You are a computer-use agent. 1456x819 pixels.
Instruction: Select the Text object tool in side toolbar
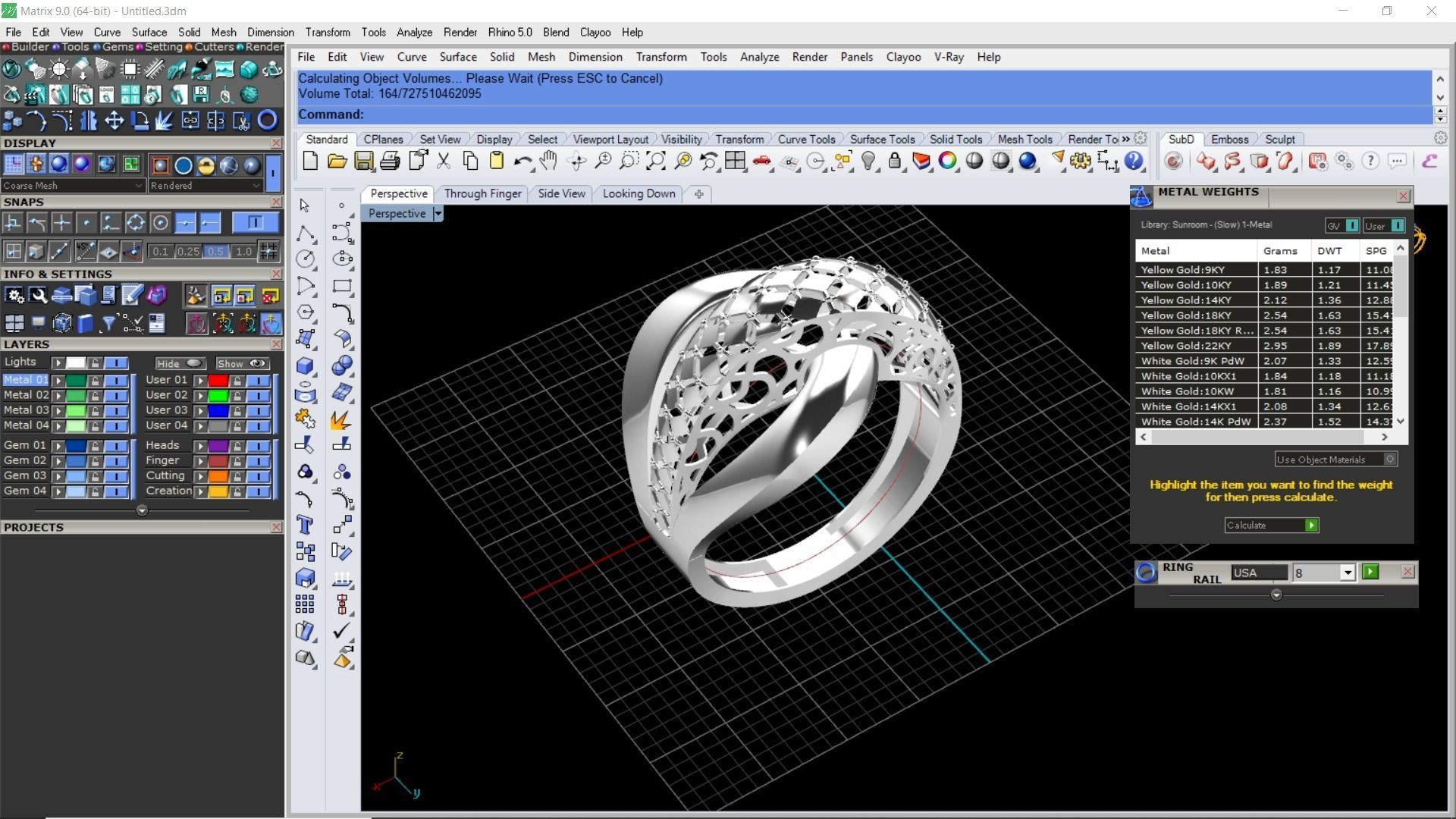click(x=305, y=525)
